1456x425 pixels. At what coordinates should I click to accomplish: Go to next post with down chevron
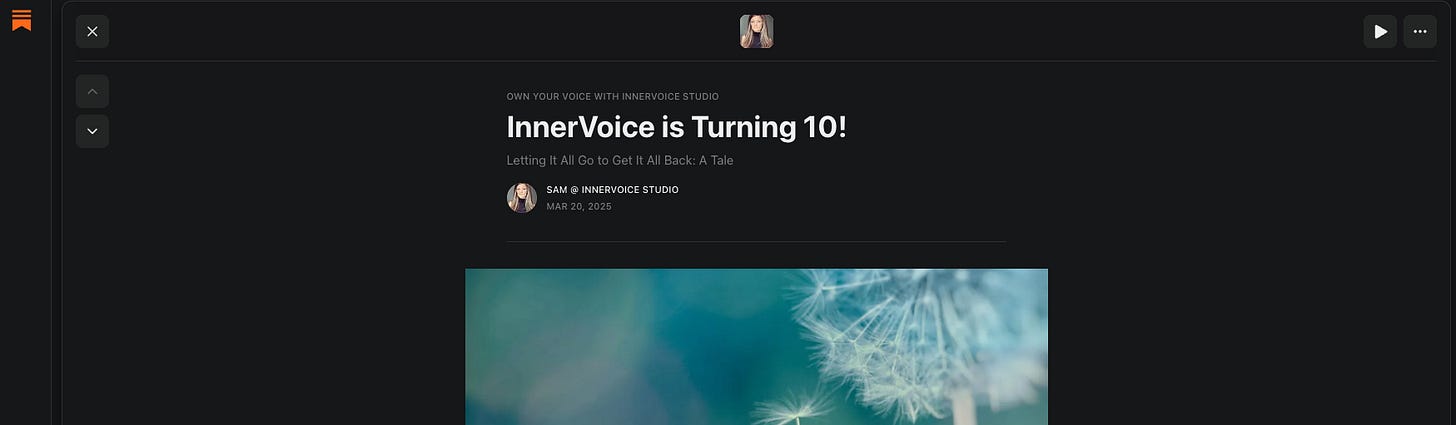[92, 131]
